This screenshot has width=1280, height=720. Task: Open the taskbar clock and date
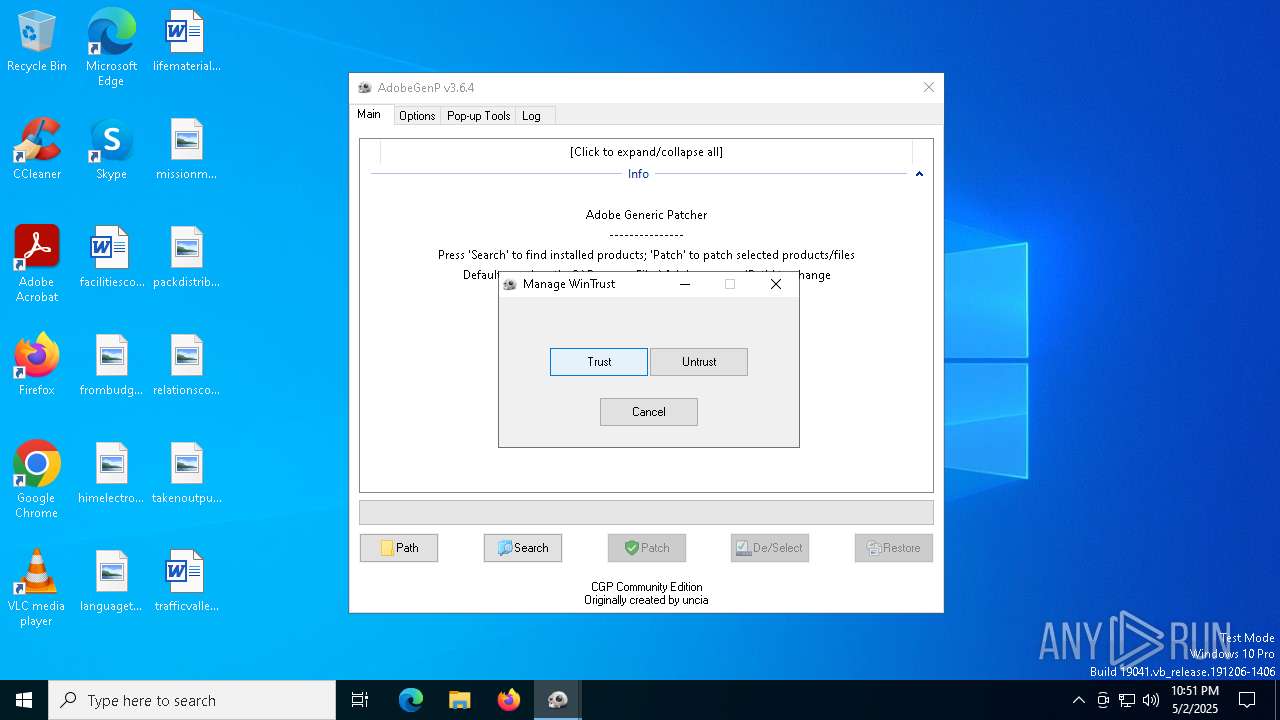pos(1194,700)
